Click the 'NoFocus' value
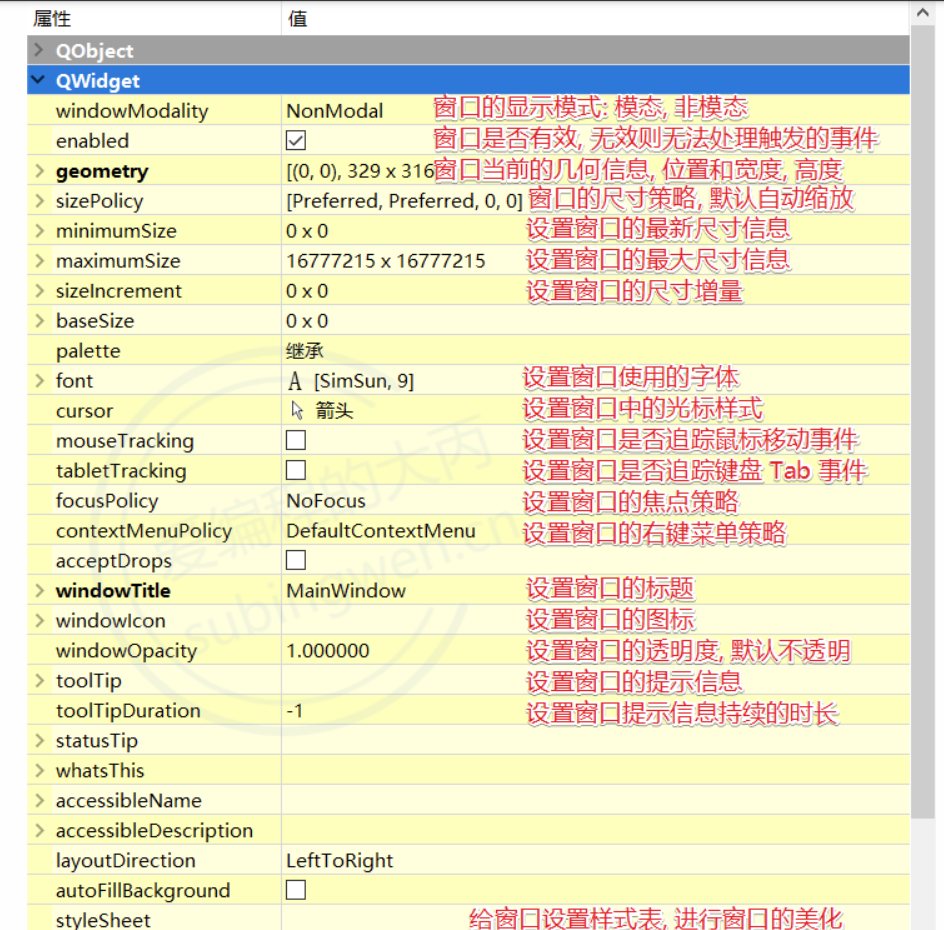The width and height of the screenshot is (944, 930). click(x=326, y=501)
